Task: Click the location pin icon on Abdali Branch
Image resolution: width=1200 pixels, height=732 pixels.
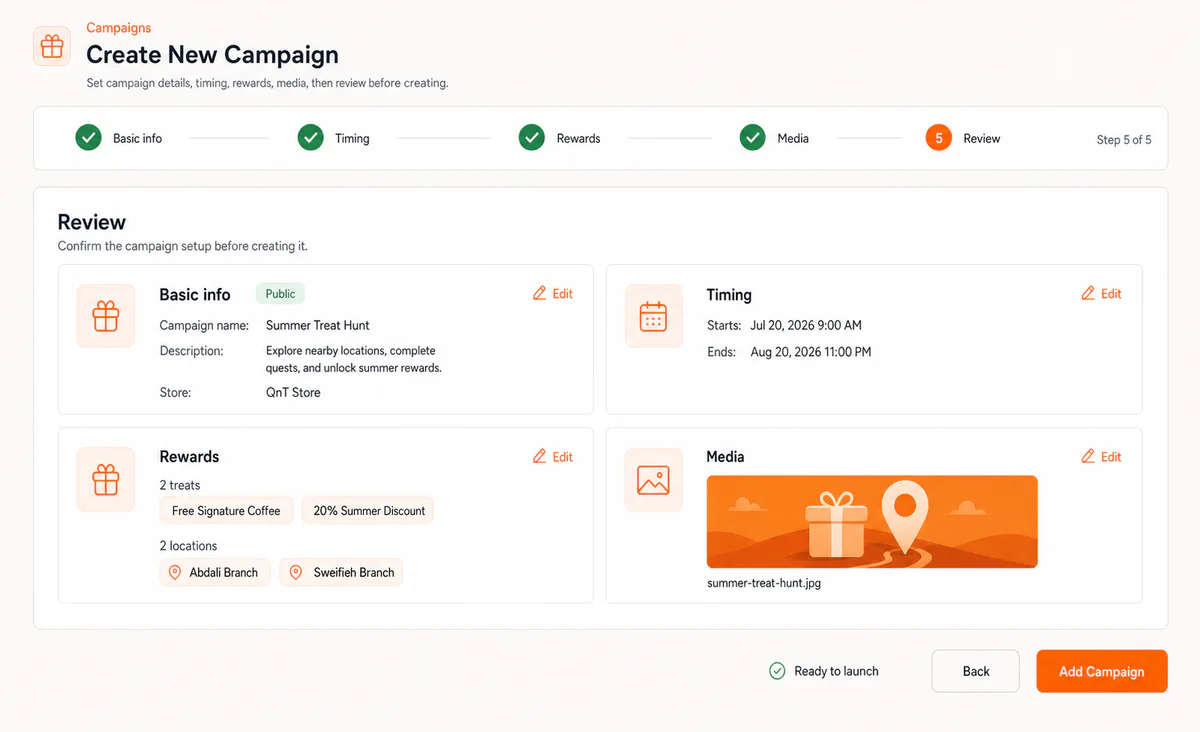Action: 175,572
